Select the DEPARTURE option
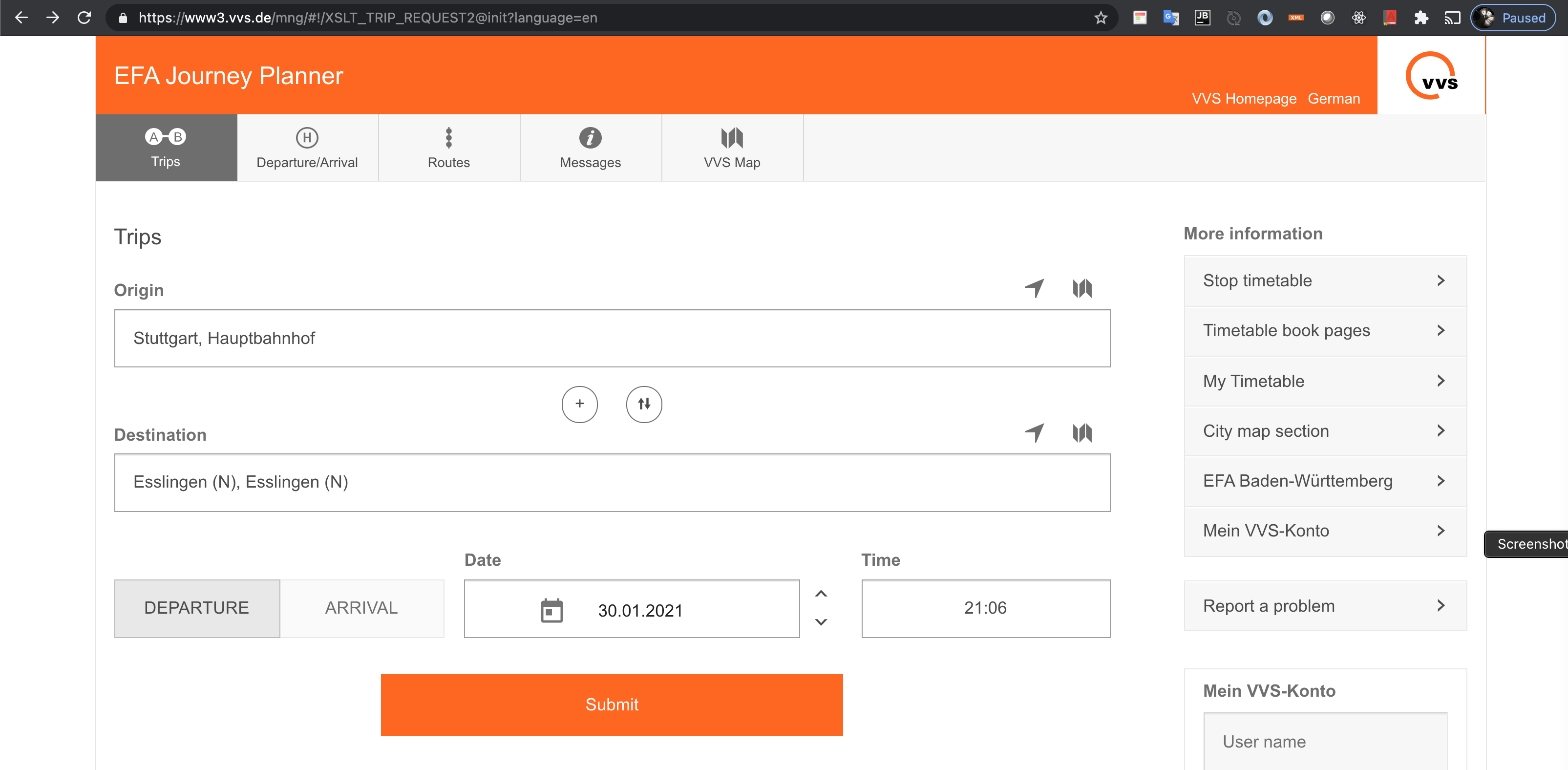1568x770 pixels. tap(196, 607)
